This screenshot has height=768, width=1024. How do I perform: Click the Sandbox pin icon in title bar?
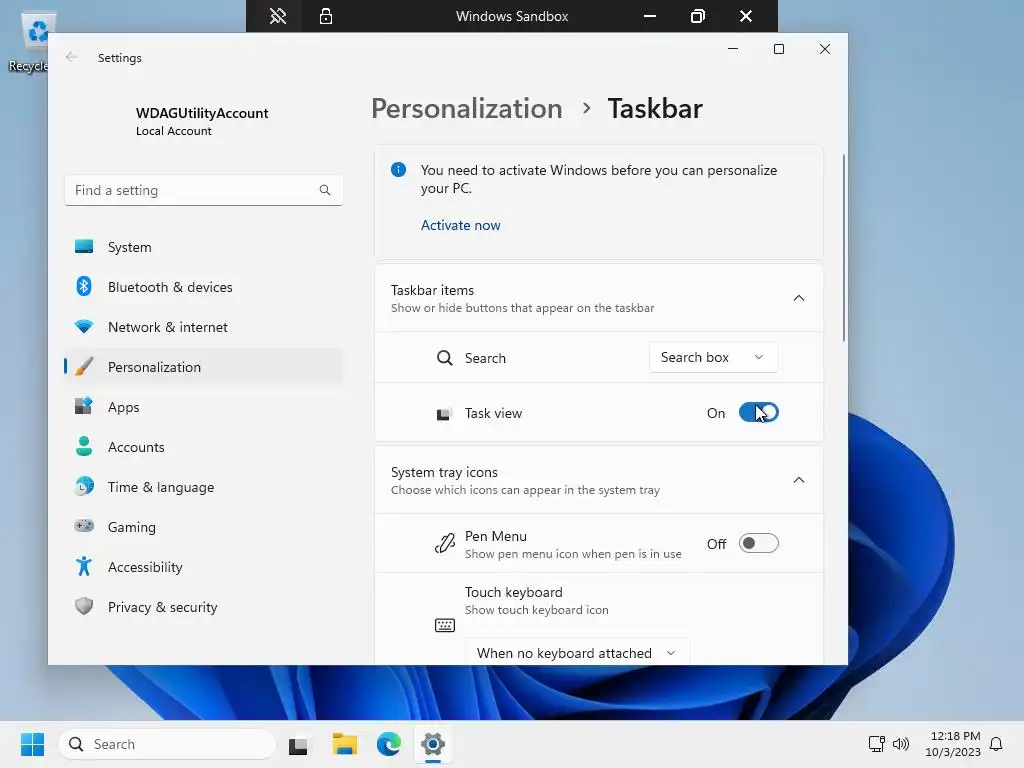tap(278, 16)
